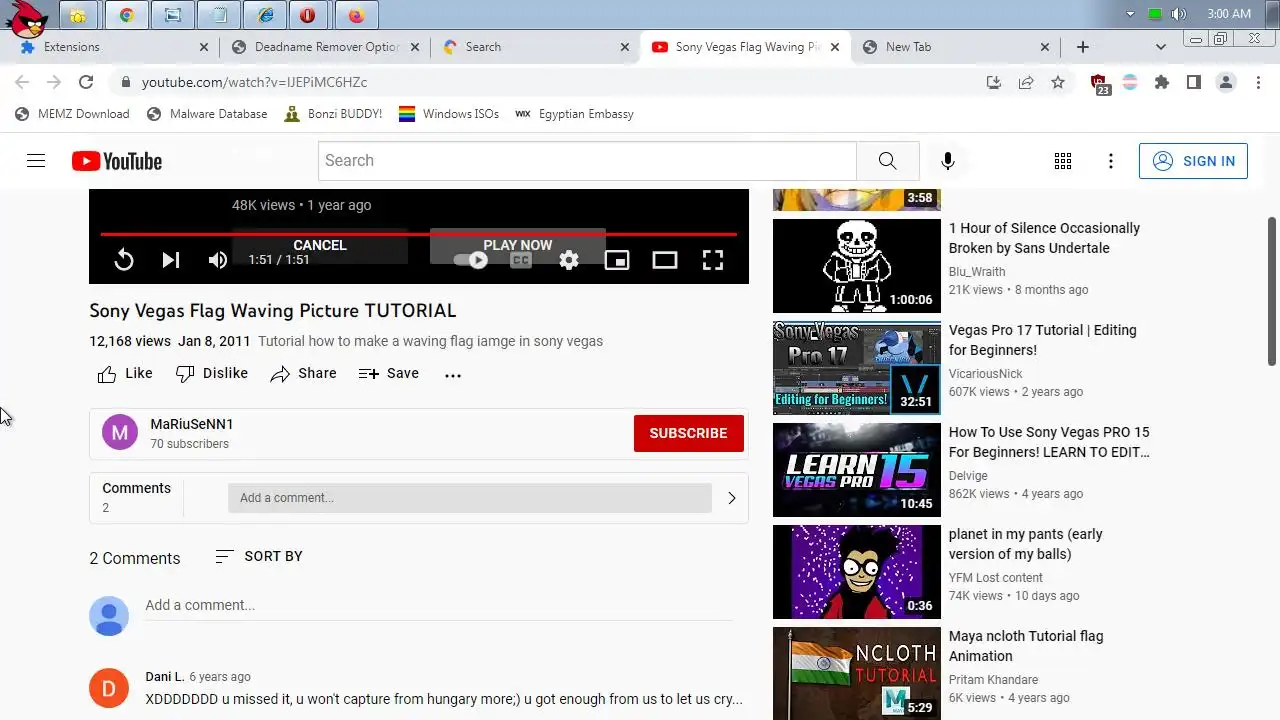Open Bonzi BUDDY! bookmark
This screenshot has height=720, width=1280.
click(x=333, y=114)
